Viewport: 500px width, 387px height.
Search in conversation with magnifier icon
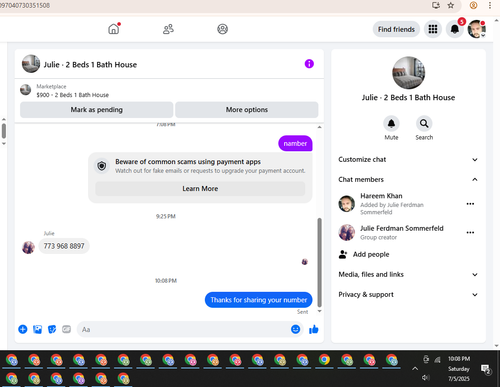(424, 124)
